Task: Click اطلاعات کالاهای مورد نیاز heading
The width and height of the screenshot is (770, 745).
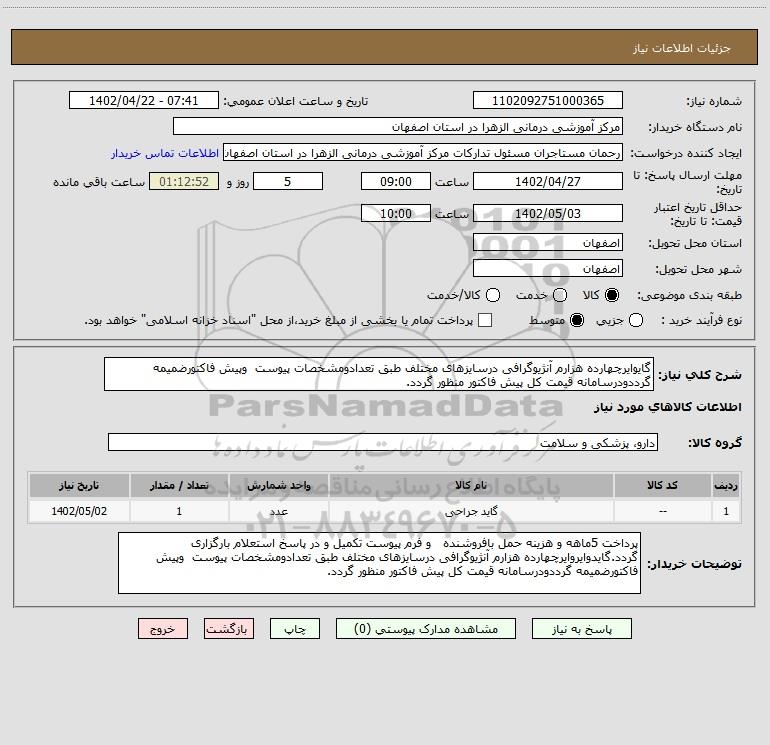Action: tap(668, 407)
